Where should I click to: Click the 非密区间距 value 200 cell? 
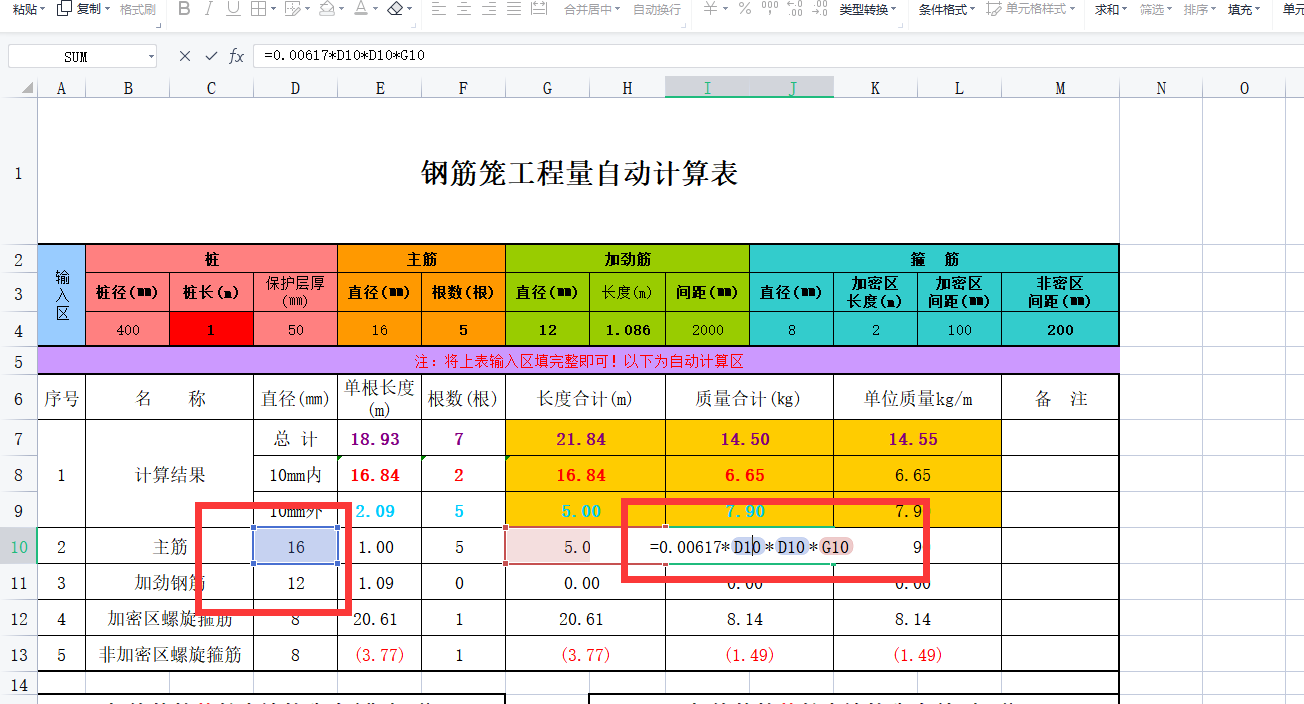tap(1060, 329)
